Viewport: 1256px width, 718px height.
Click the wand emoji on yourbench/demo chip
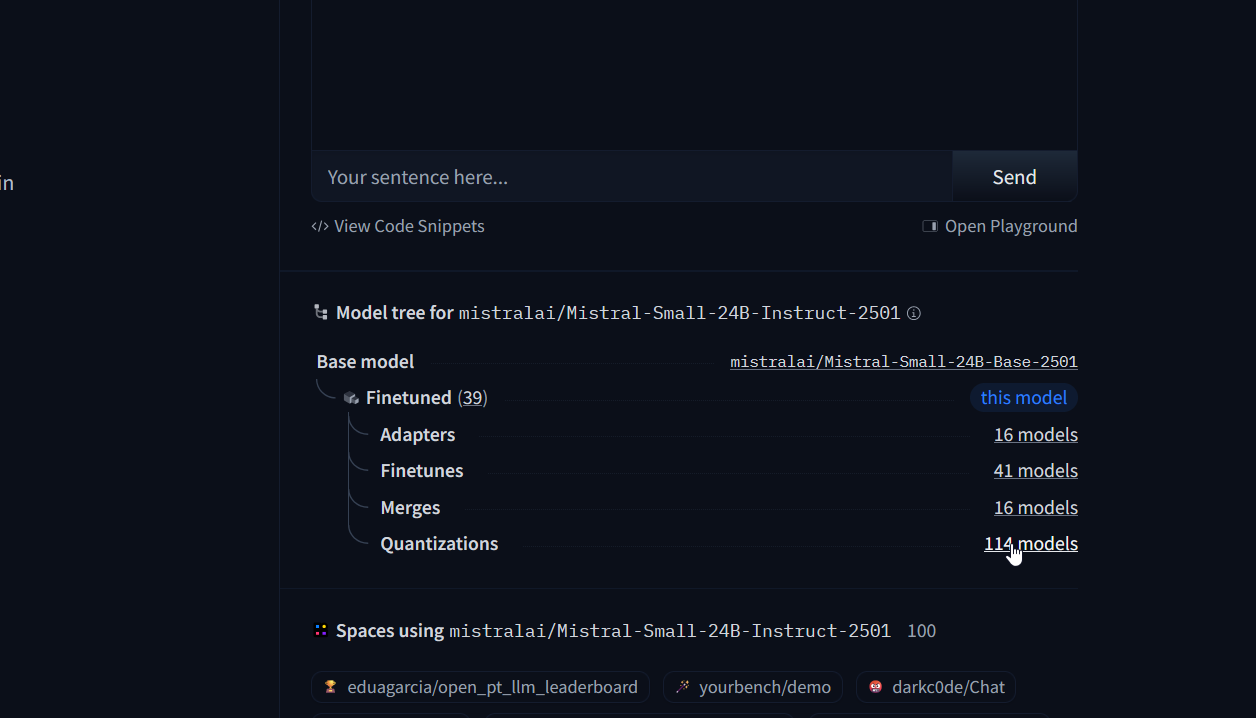click(683, 687)
